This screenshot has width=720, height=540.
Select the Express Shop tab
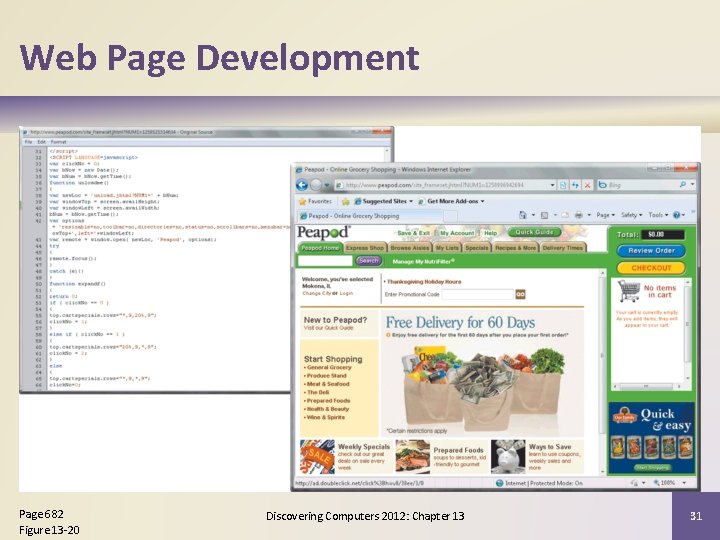(x=365, y=248)
